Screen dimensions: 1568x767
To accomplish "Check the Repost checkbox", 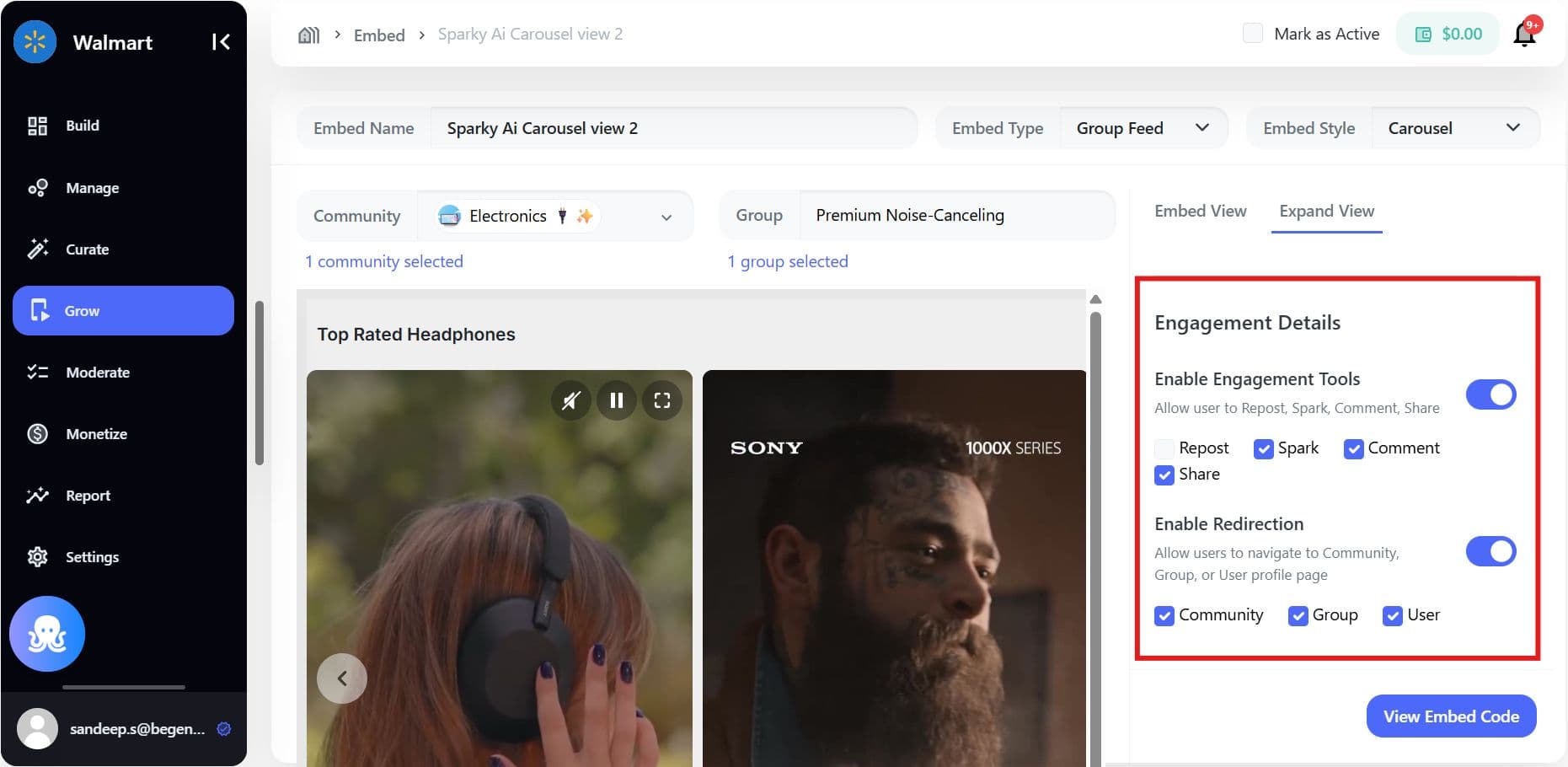I will click(x=1164, y=448).
